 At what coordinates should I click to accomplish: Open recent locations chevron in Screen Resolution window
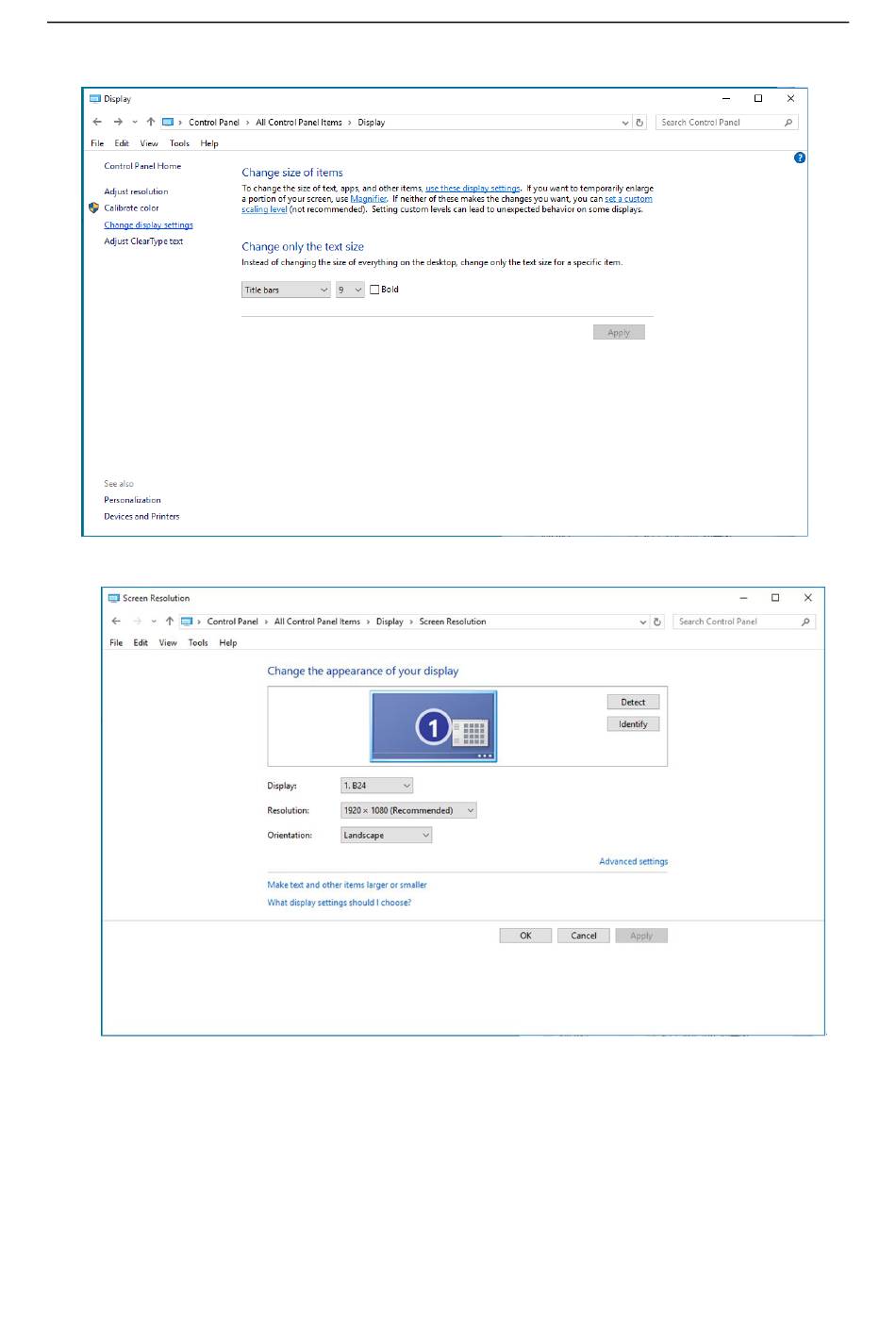point(154,622)
